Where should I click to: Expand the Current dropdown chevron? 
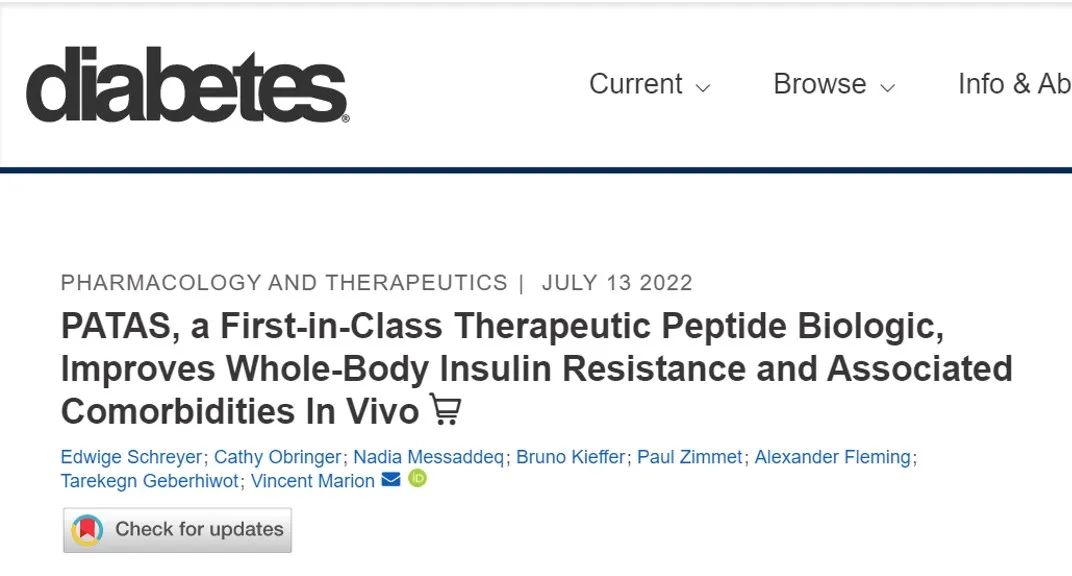point(703,87)
